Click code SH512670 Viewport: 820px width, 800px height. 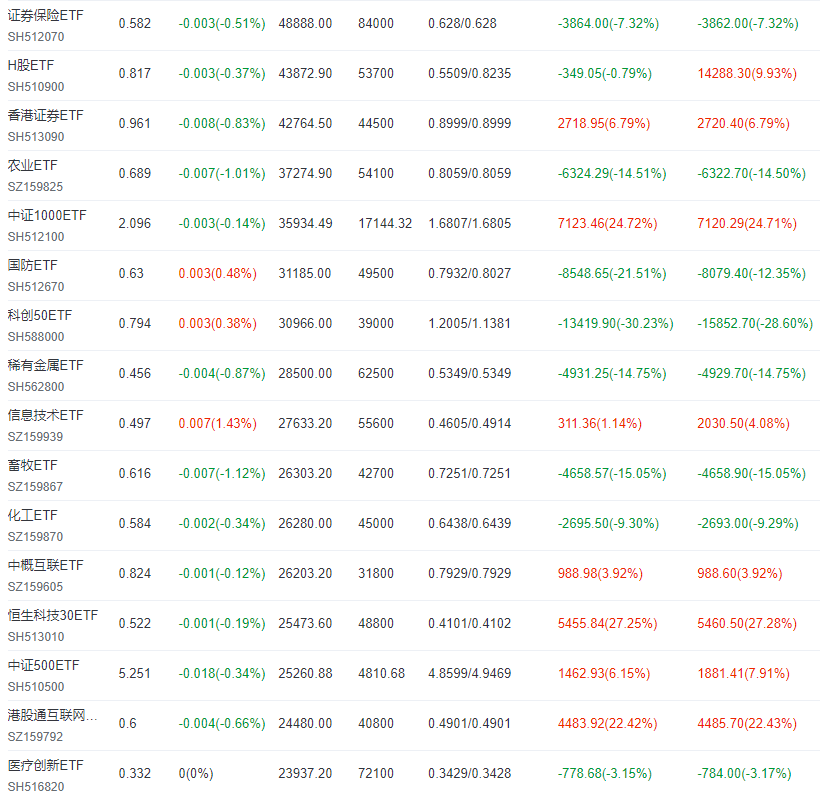pyautogui.click(x=36, y=287)
